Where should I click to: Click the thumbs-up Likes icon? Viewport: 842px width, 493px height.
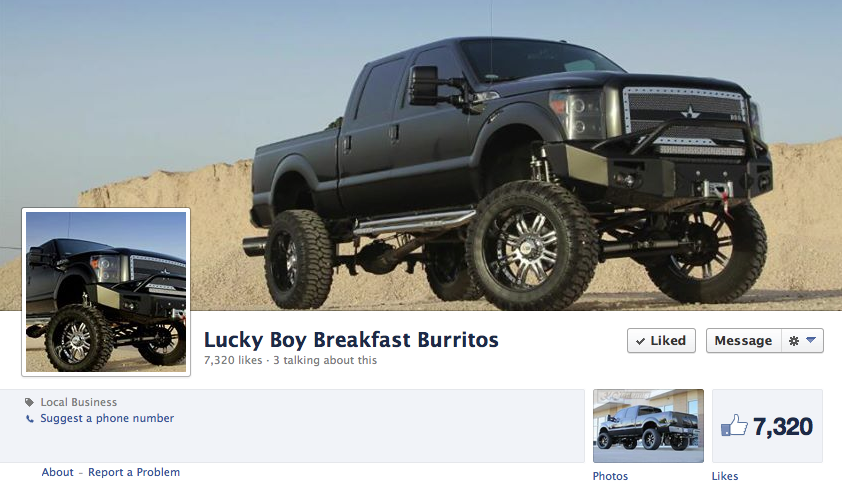[x=734, y=425]
